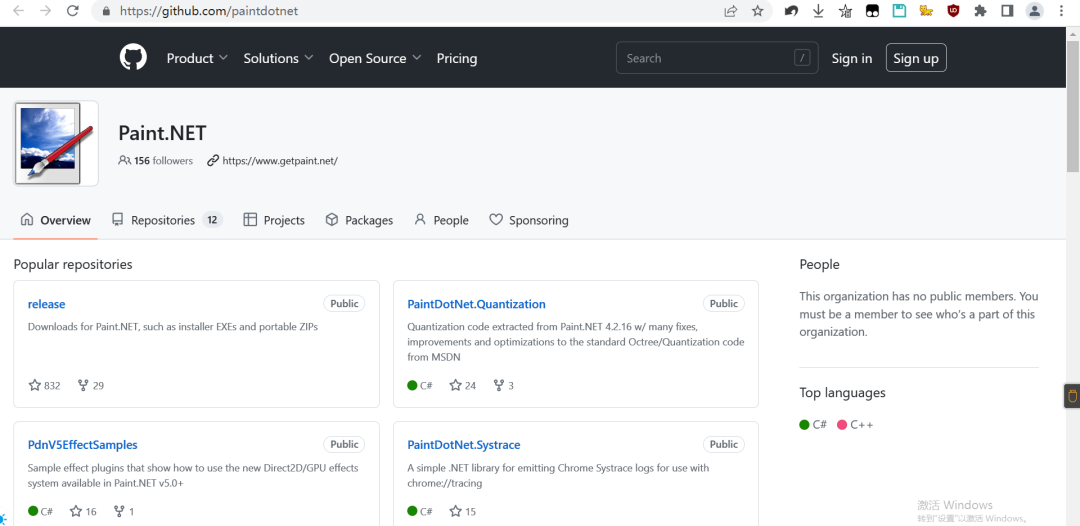This screenshot has height=526, width=1080.
Task: Toggle the browser side panel icon
Action: coord(1007,11)
